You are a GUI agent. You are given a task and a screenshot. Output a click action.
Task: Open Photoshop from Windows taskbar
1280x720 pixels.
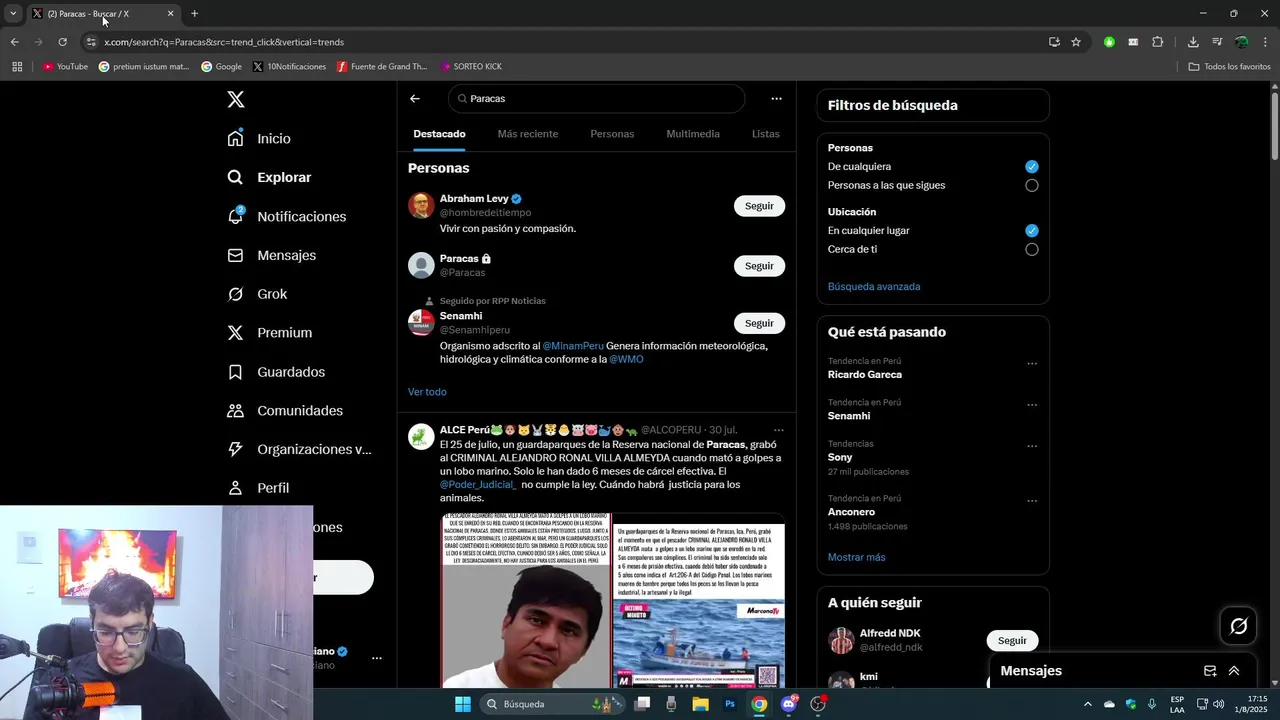tap(730, 704)
